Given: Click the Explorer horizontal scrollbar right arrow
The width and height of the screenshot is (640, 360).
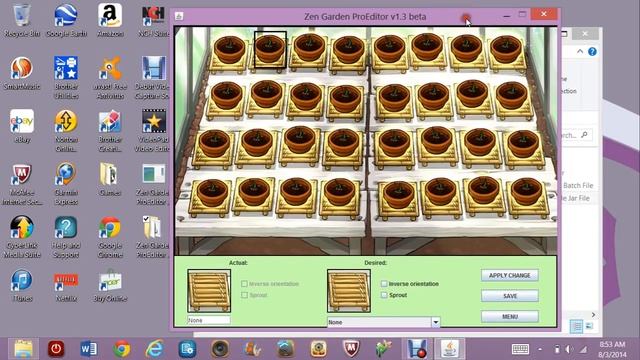Looking at the screenshot, I should click(x=593, y=315).
